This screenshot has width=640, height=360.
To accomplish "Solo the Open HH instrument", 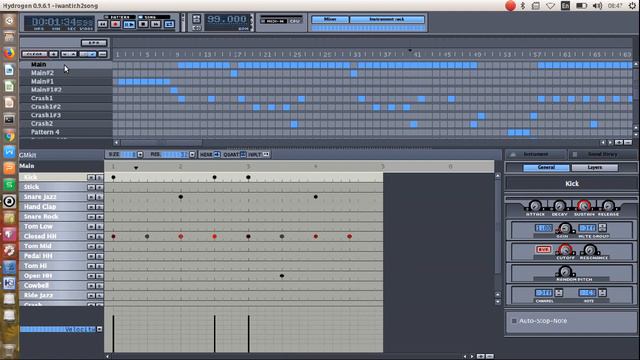I will point(99,276).
